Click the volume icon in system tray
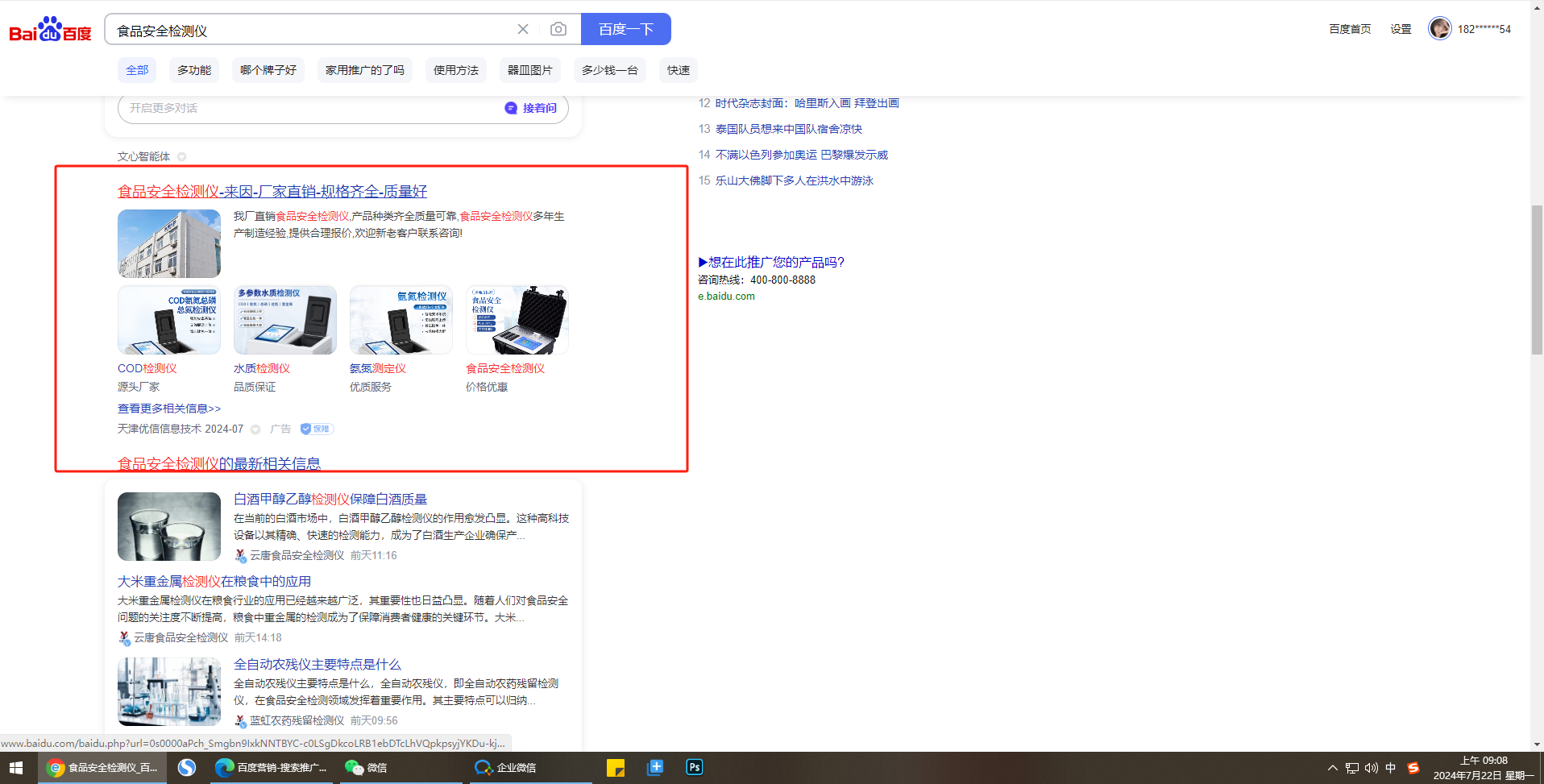Viewport: 1544px width, 784px height. (x=1372, y=768)
